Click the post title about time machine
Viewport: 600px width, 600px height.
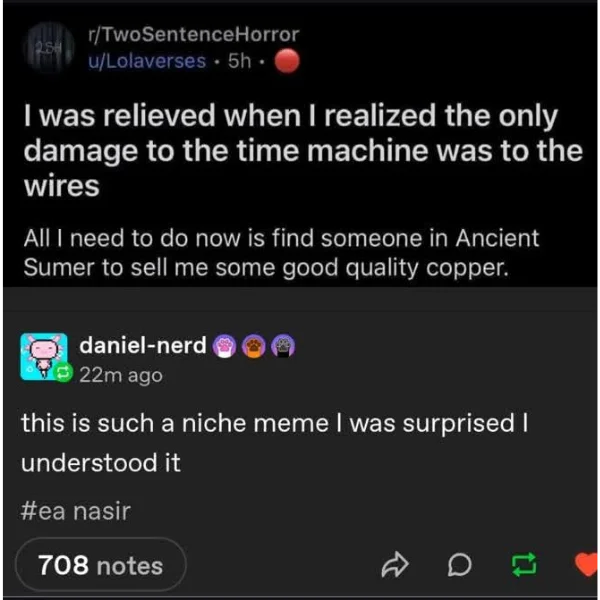[x=303, y=150]
